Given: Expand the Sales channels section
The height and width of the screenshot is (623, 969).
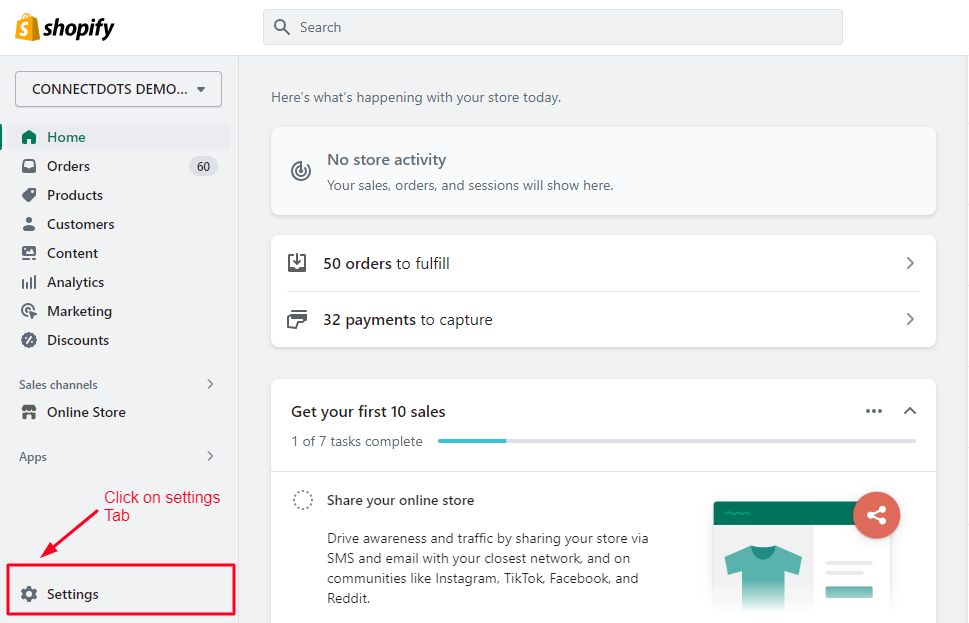Looking at the screenshot, I should pos(210,384).
